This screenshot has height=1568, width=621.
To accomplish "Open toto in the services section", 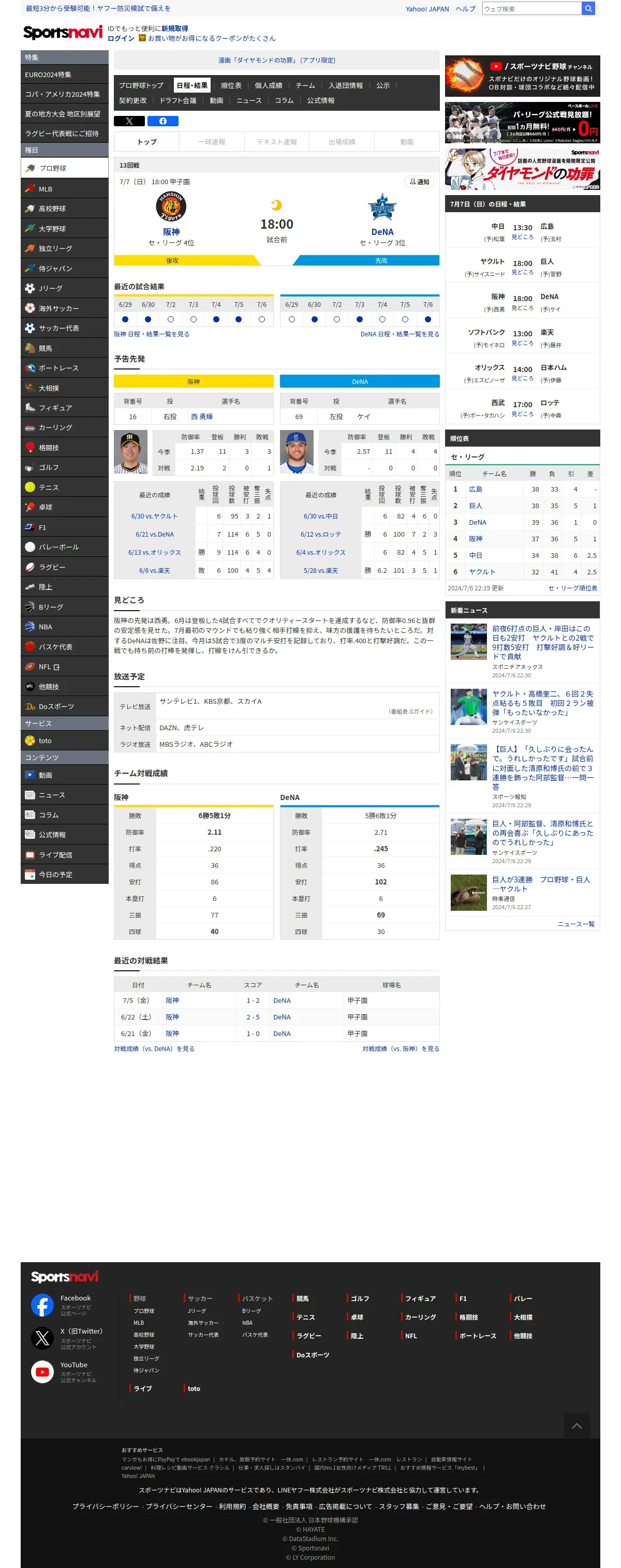I will (65, 741).
